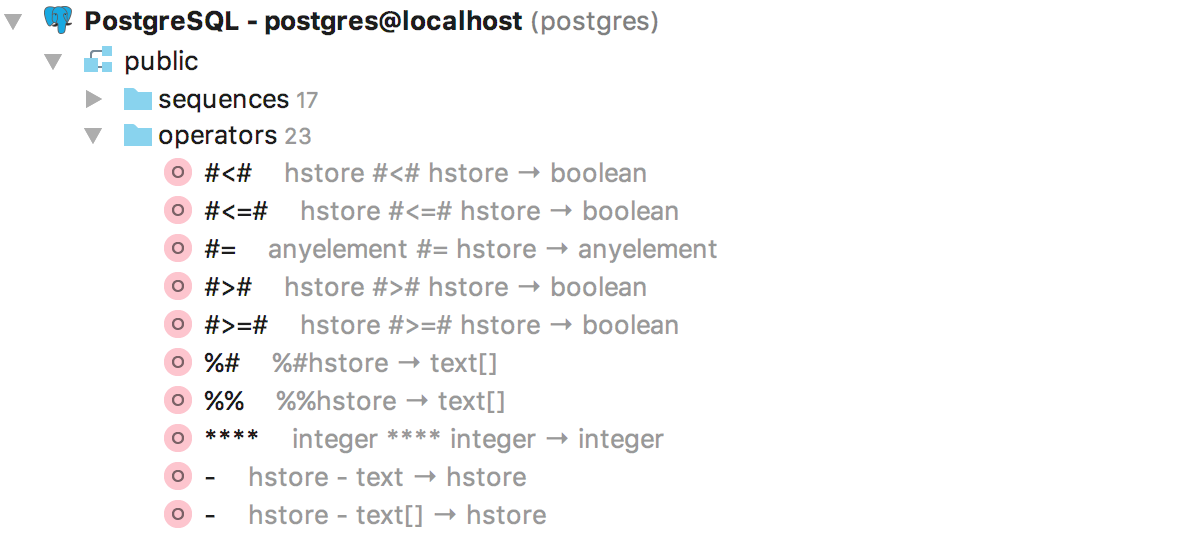Collapse the PostgreSQL datasource node arrow
Viewport: 1200px width, 534px height.
pos(14,22)
